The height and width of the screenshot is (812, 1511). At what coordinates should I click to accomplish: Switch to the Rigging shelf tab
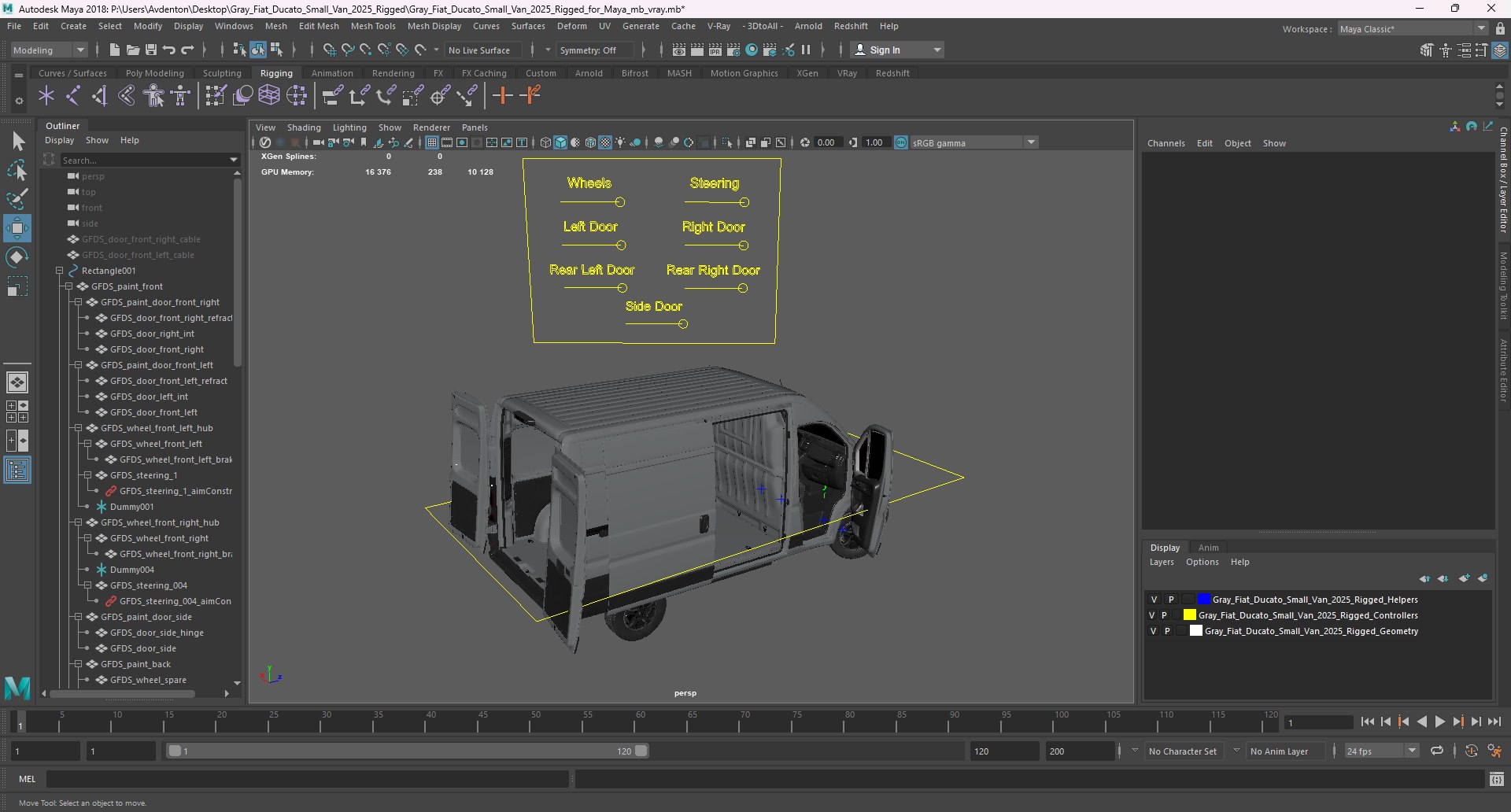276,73
